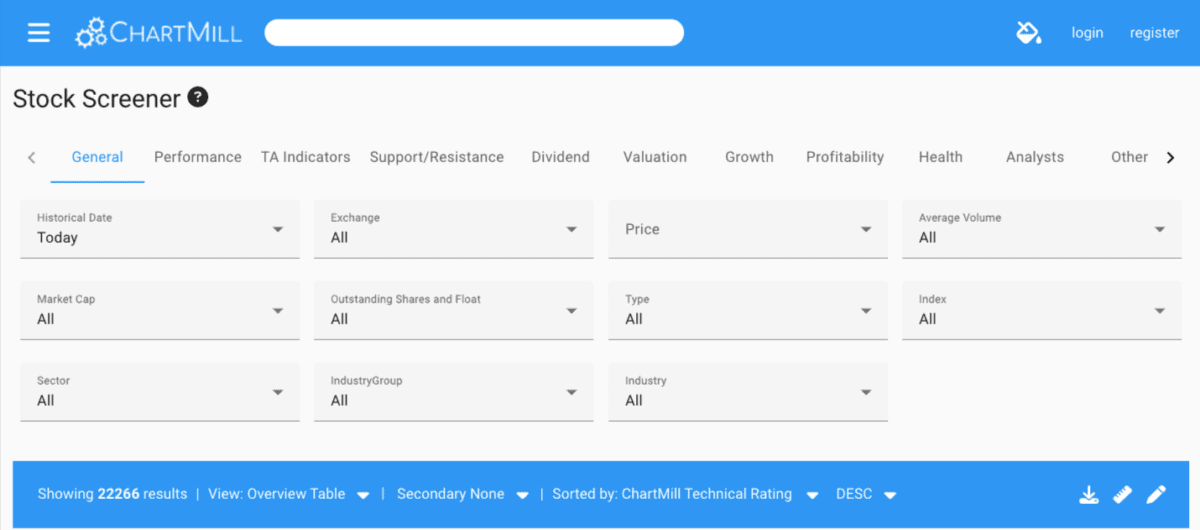Screen dimensions: 1200x530
Task: Open the paint bucket theme icon
Action: (x=1029, y=33)
